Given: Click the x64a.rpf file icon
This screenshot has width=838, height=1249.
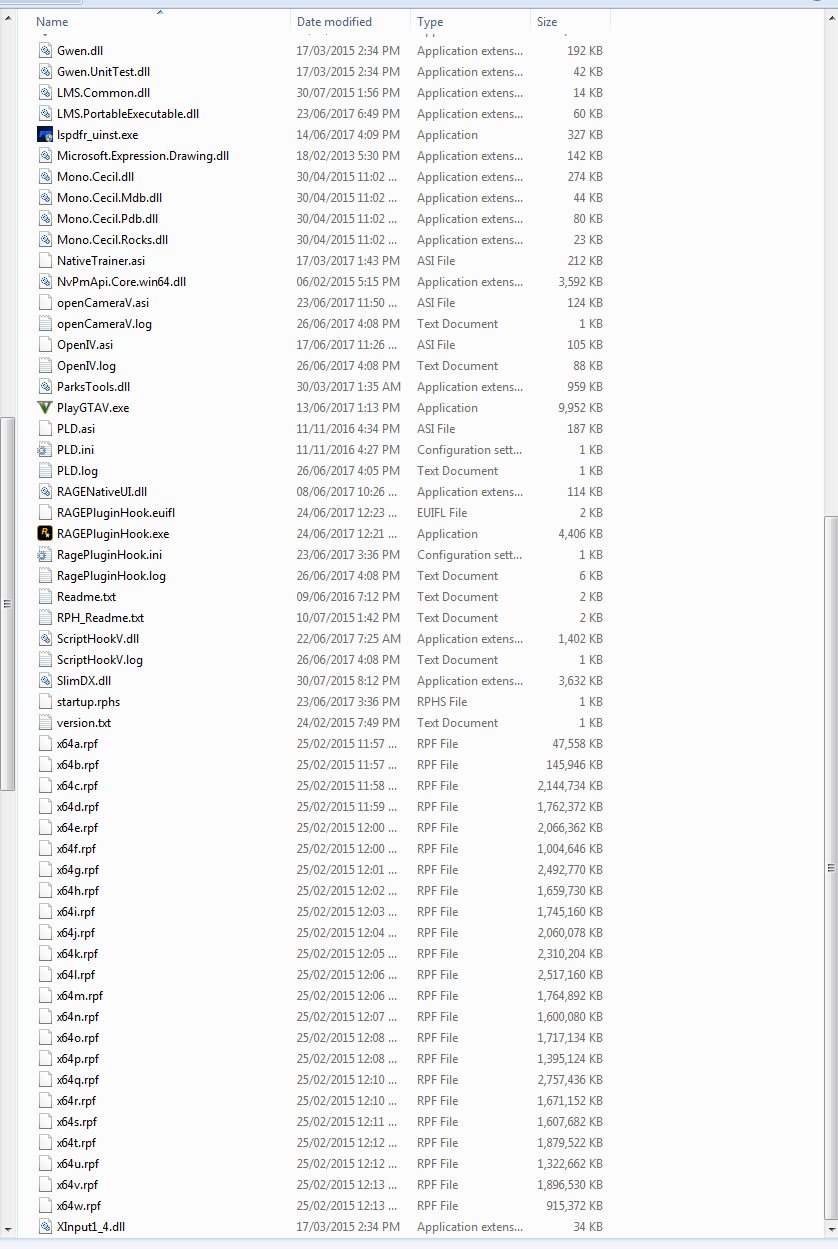Looking at the screenshot, I should coord(44,743).
